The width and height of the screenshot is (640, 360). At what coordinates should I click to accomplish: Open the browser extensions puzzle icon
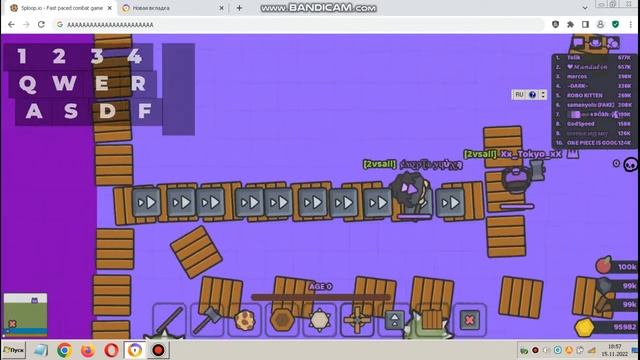570,24
